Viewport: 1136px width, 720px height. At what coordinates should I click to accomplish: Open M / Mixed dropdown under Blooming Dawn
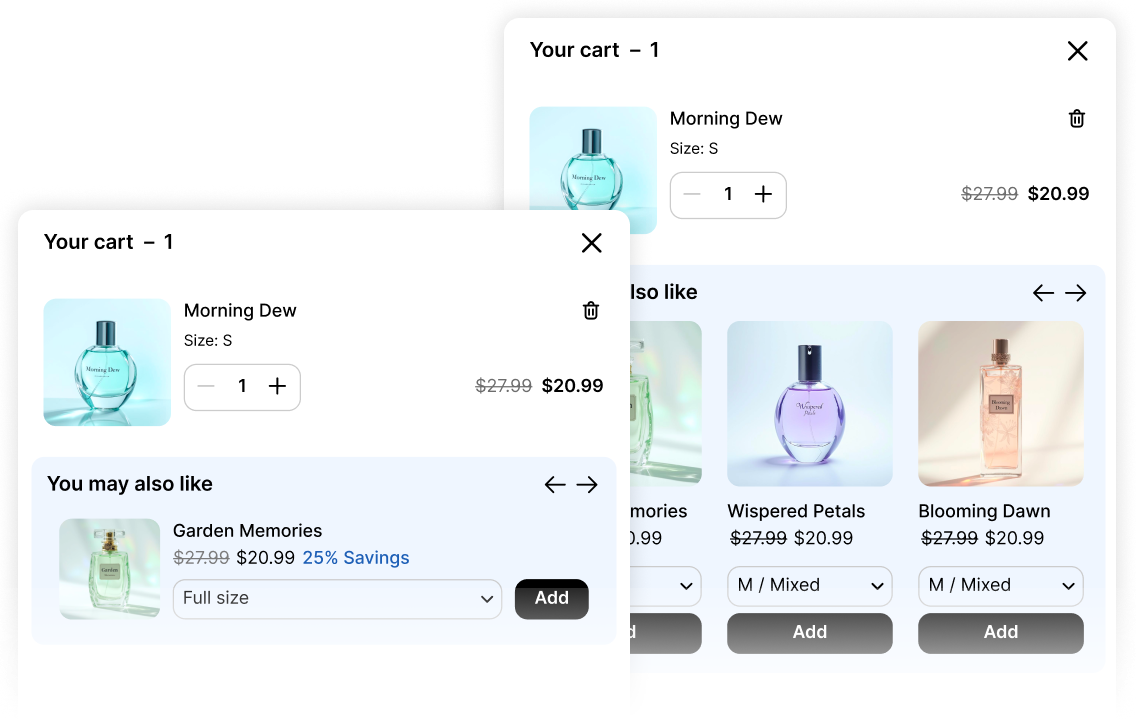point(1001,585)
